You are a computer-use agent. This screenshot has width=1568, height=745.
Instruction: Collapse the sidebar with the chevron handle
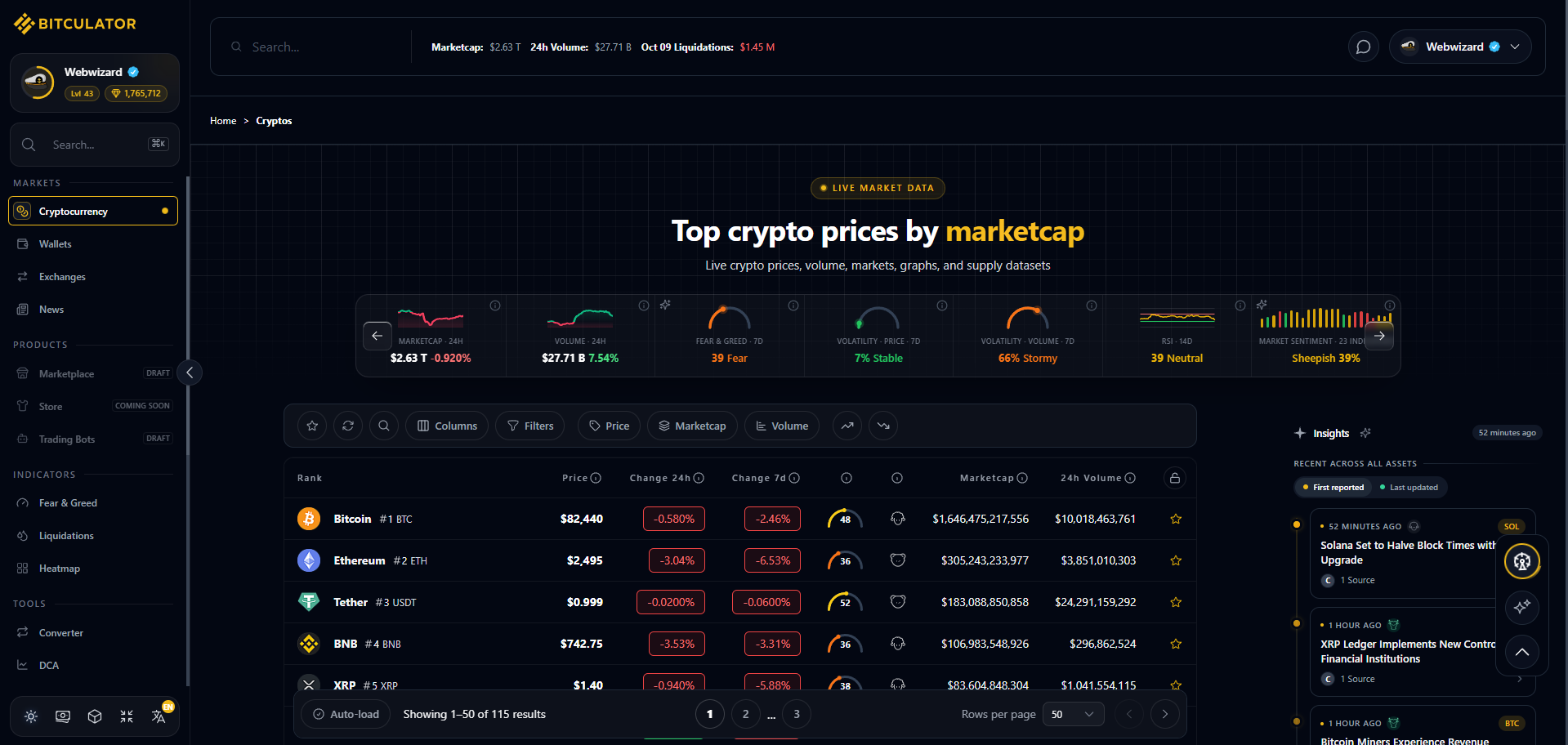point(190,372)
